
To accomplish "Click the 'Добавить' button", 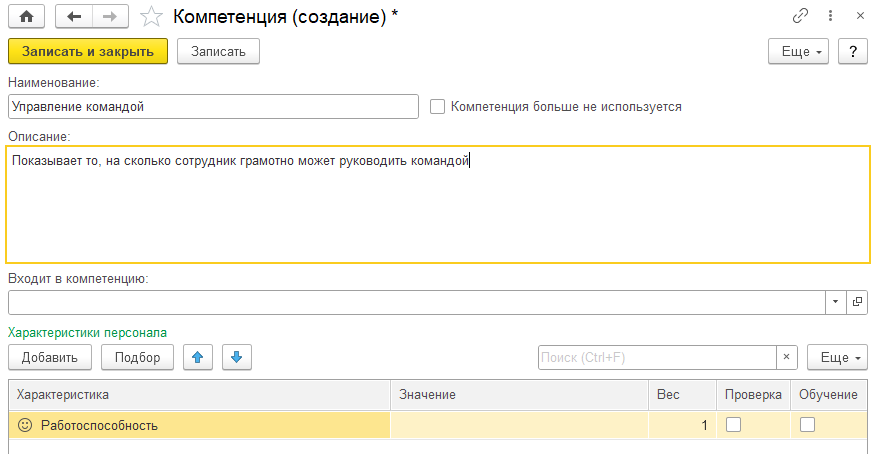I will coord(50,357).
